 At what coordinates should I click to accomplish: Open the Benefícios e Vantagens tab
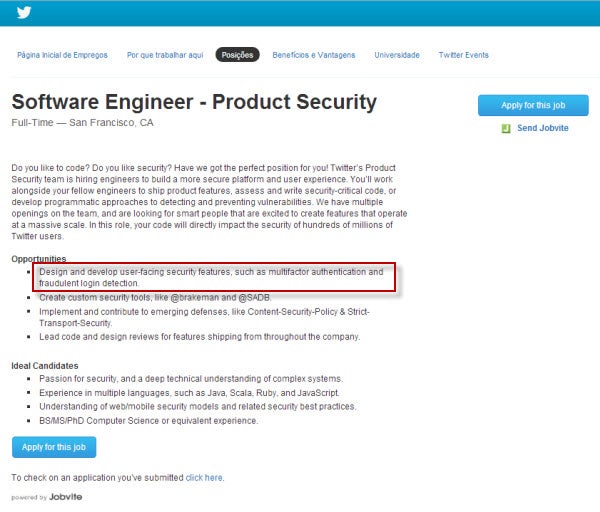click(x=313, y=55)
